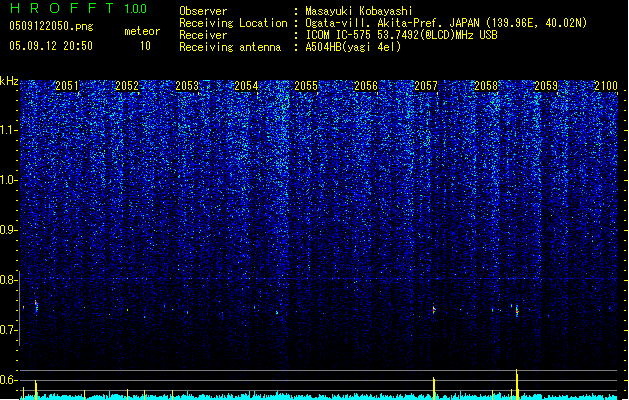Click the 2052 time marker

click(x=127, y=86)
